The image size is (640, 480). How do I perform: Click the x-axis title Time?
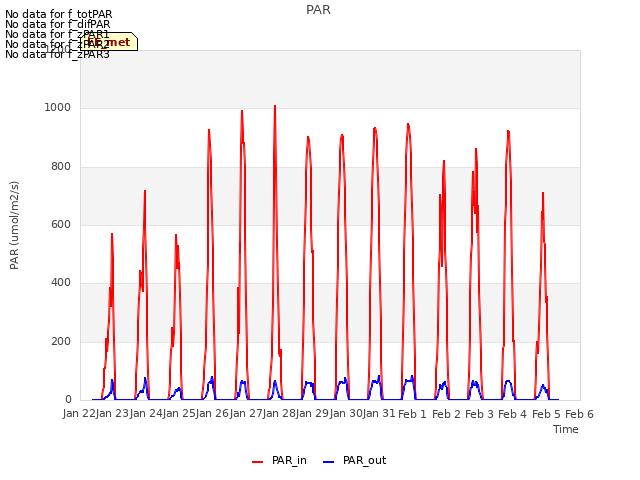(x=566, y=429)
